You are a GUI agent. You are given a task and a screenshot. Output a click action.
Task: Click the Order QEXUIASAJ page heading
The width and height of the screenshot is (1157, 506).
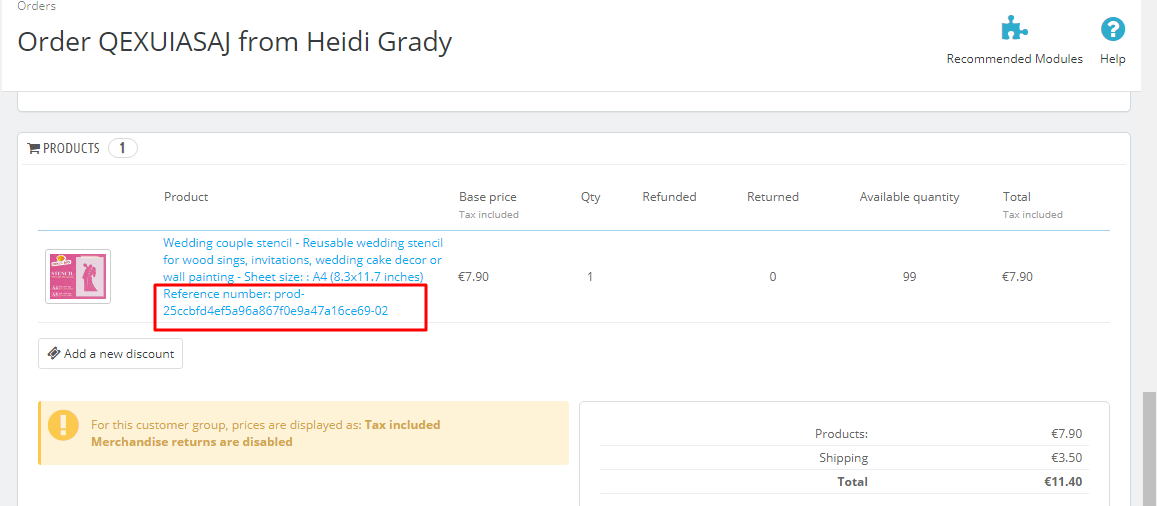[235, 41]
